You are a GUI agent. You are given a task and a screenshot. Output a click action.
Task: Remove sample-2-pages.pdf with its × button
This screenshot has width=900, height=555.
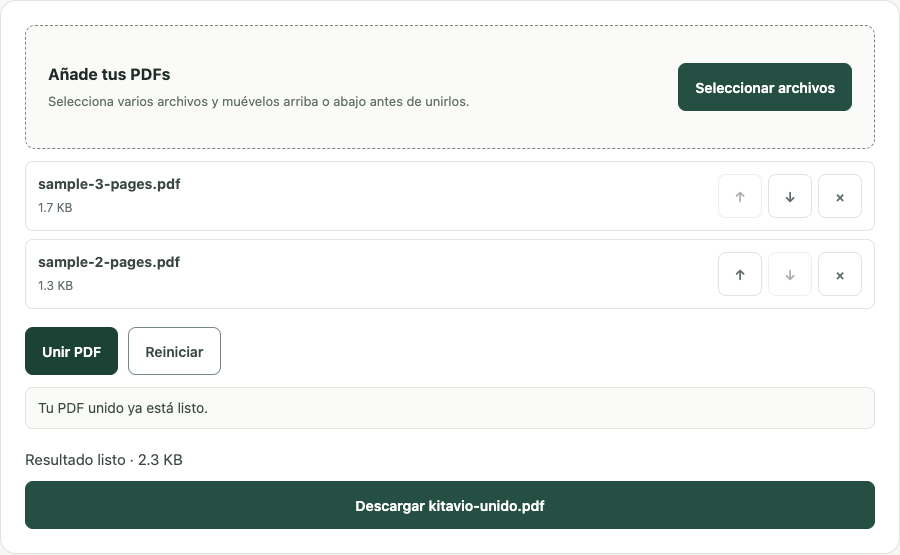[x=840, y=274]
